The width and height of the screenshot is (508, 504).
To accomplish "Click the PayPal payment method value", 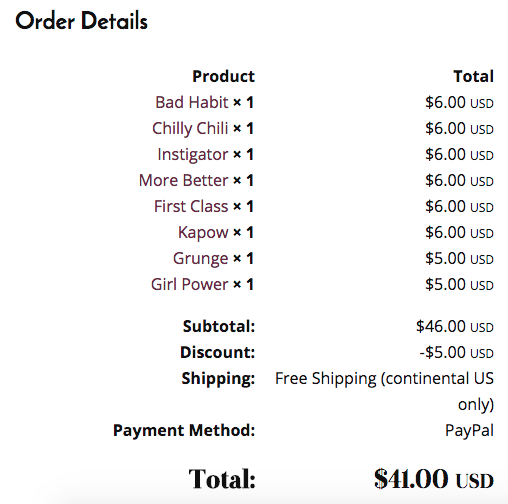I will pos(469,431).
